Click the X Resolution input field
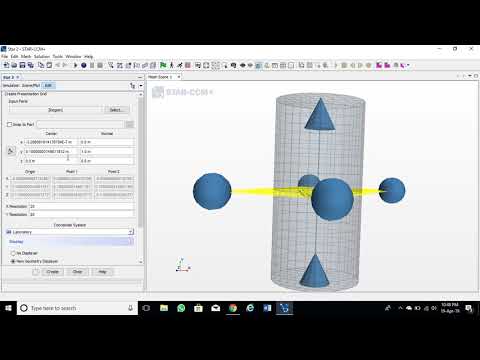The image size is (480, 360). pyautogui.click(x=82, y=206)
